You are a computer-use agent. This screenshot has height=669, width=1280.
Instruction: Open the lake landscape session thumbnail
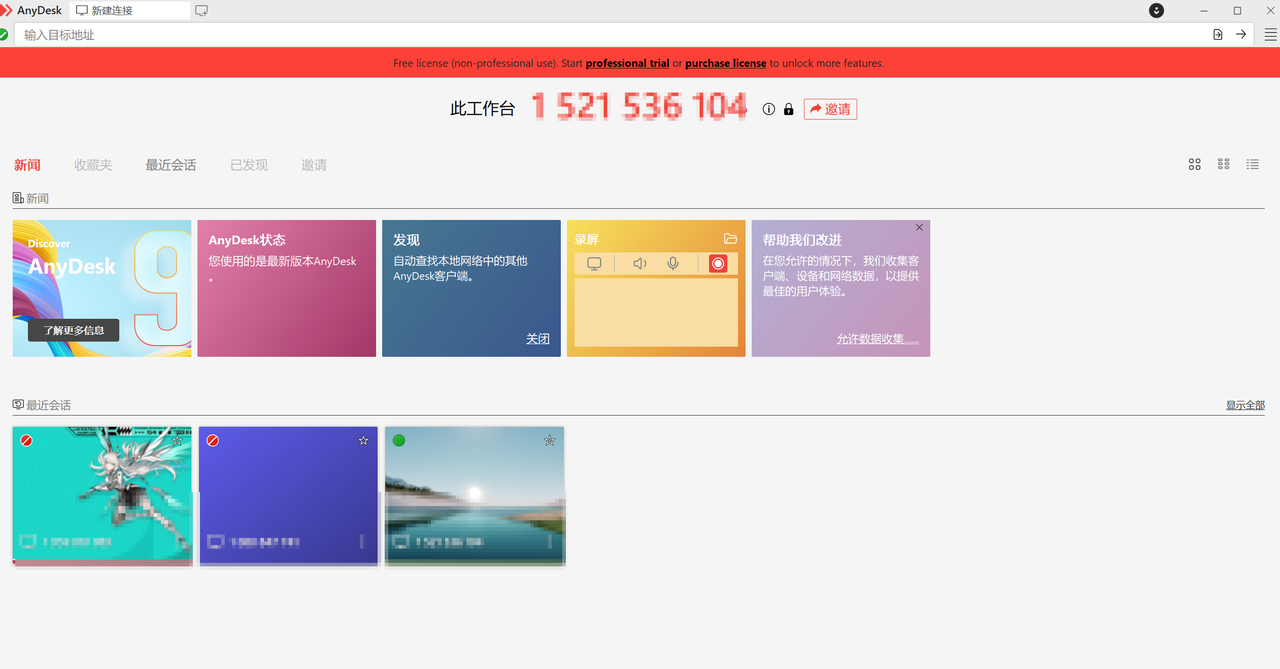click(x=475, y=495)
